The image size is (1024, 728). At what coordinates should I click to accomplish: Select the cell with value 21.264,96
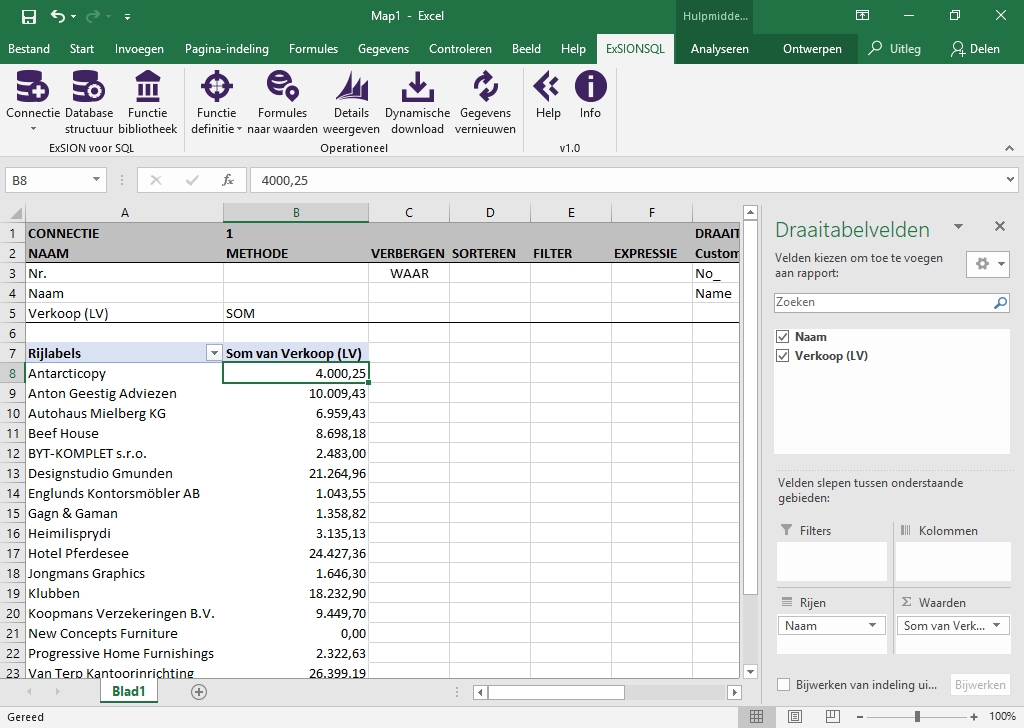click(x=296, y=473)
